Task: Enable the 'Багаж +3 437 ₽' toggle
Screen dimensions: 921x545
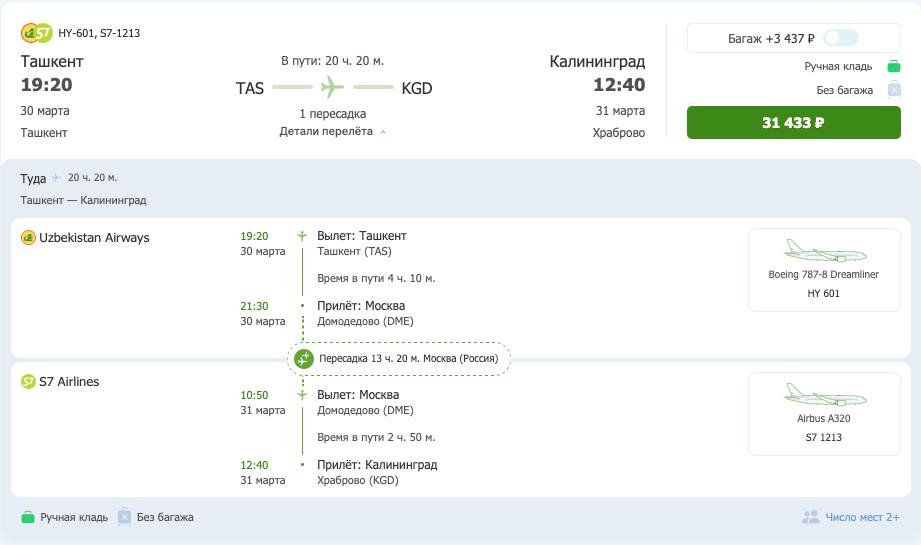Action: click(841, 39)
